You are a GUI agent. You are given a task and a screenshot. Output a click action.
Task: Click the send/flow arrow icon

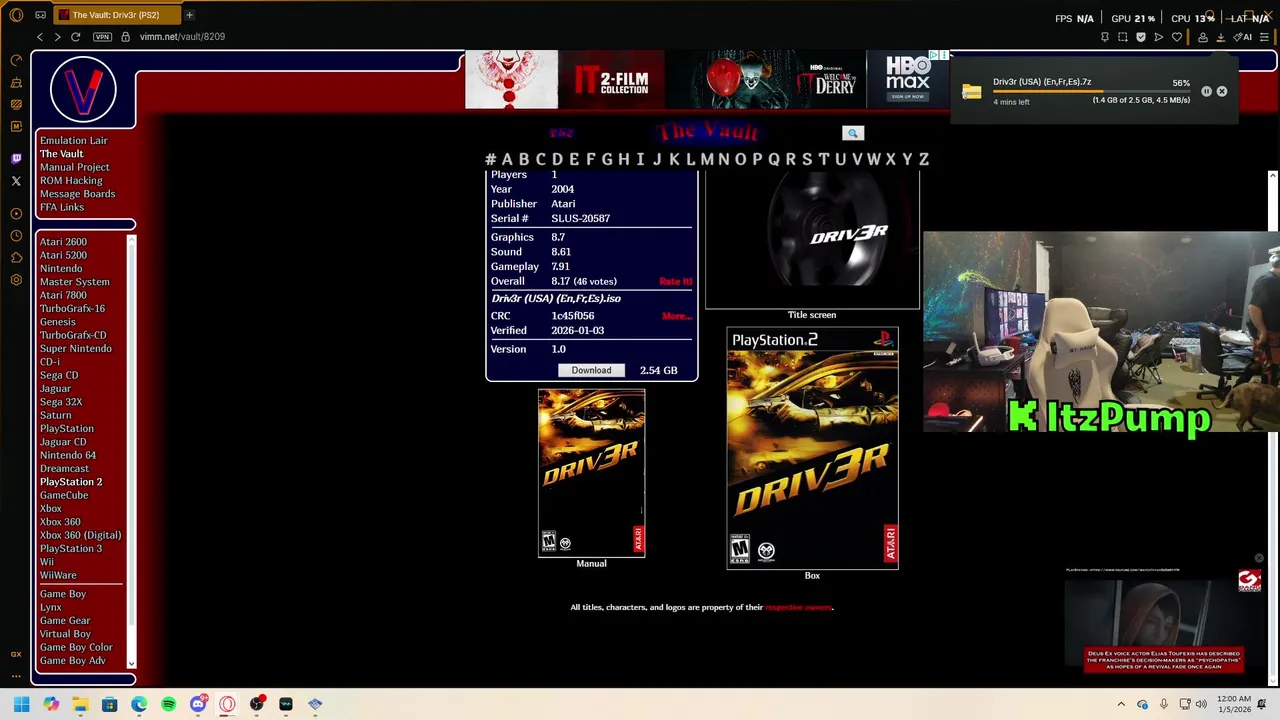1159,37
